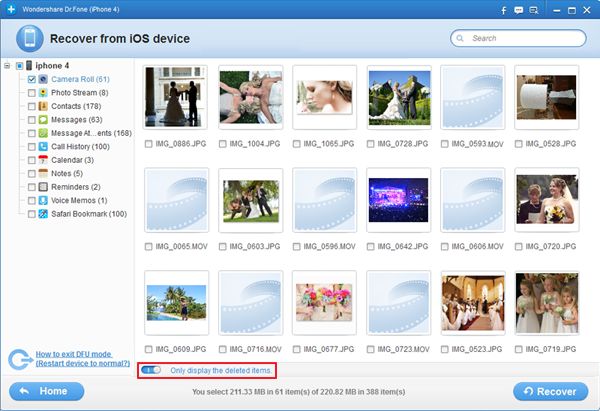
Task: Tick the checkbox for IMG_0886.JPG
Action: point(148,144)
